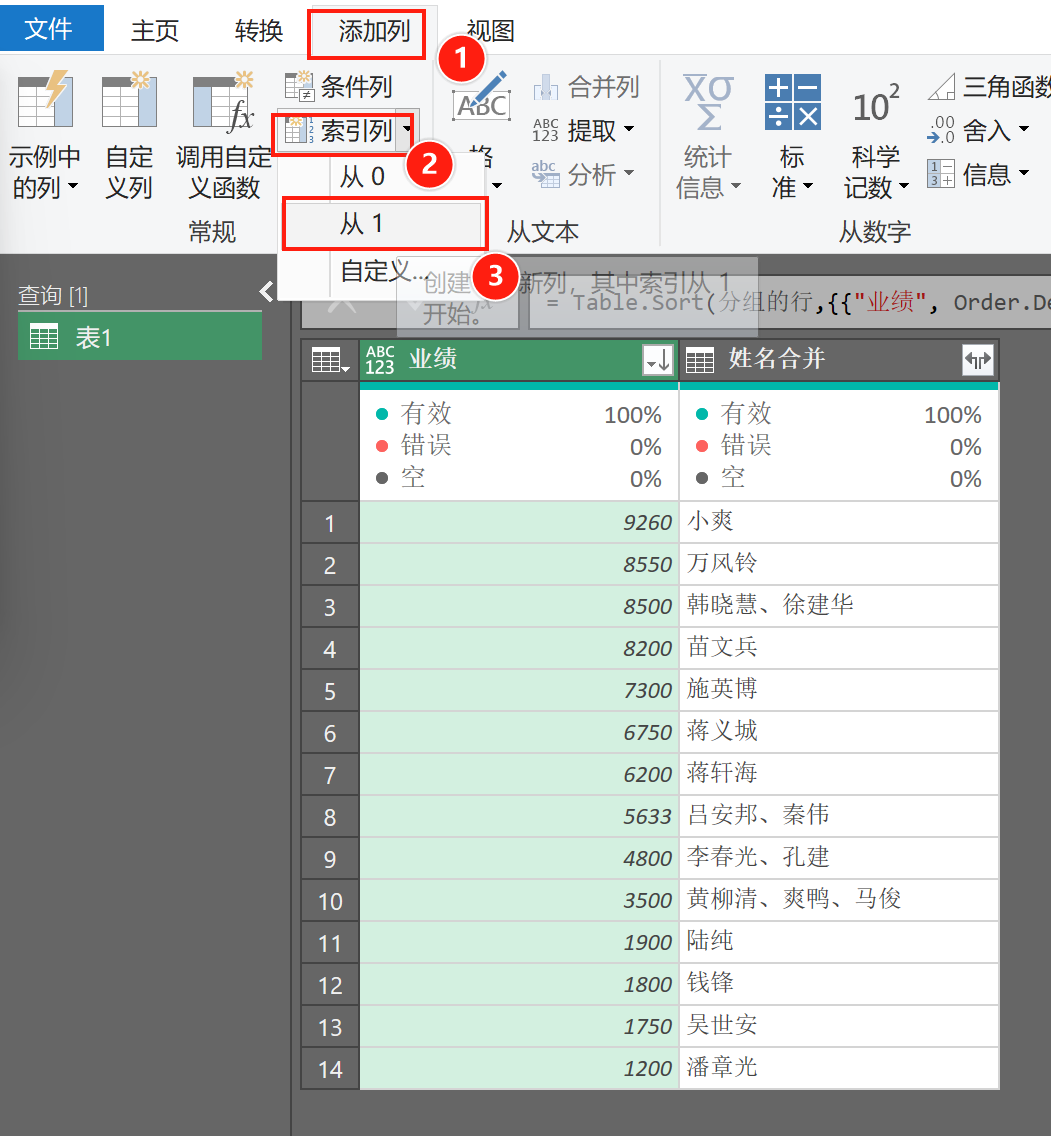This screenshot has width=1051, height=1136.
Task: Switch to the 主页 ribbon tab
Action: [x=154, y=30]
